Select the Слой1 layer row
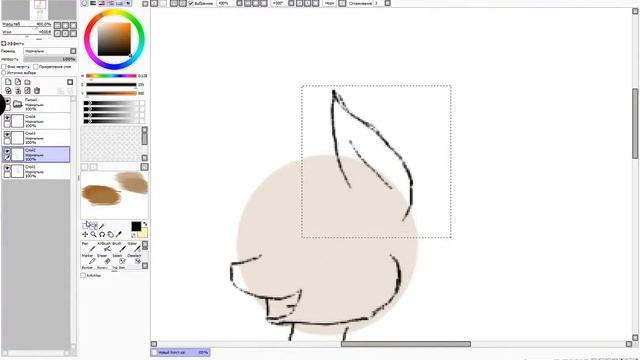The height and width of the screenshot is (360, 640). tap(36, 171)
